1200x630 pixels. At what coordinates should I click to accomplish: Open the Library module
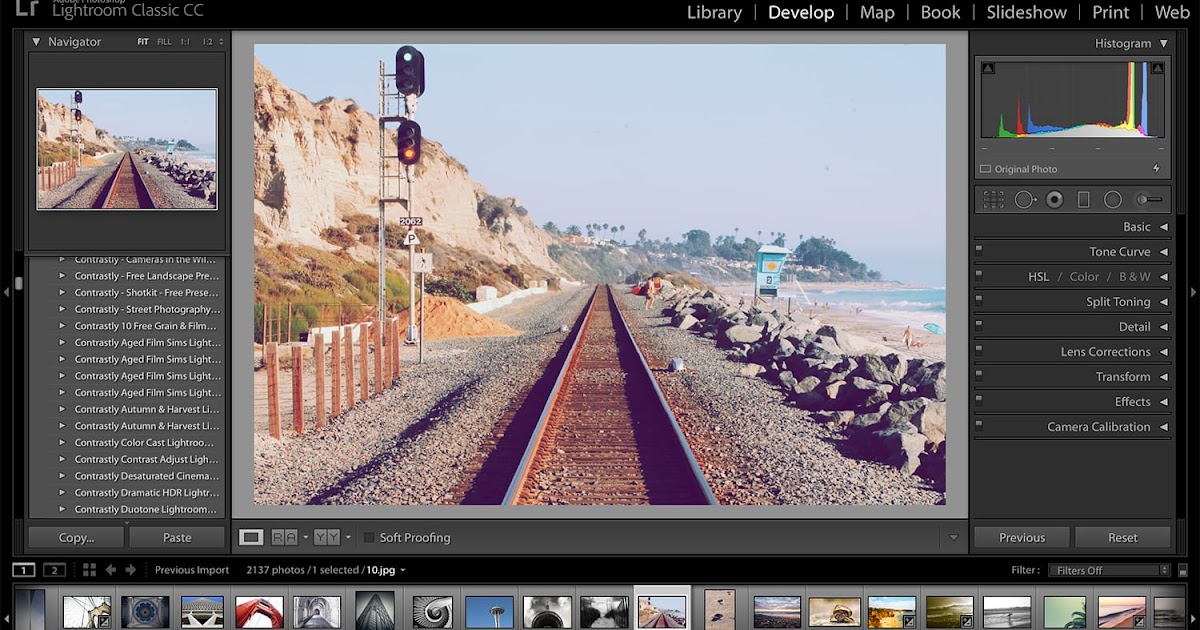tap(714, 12)
